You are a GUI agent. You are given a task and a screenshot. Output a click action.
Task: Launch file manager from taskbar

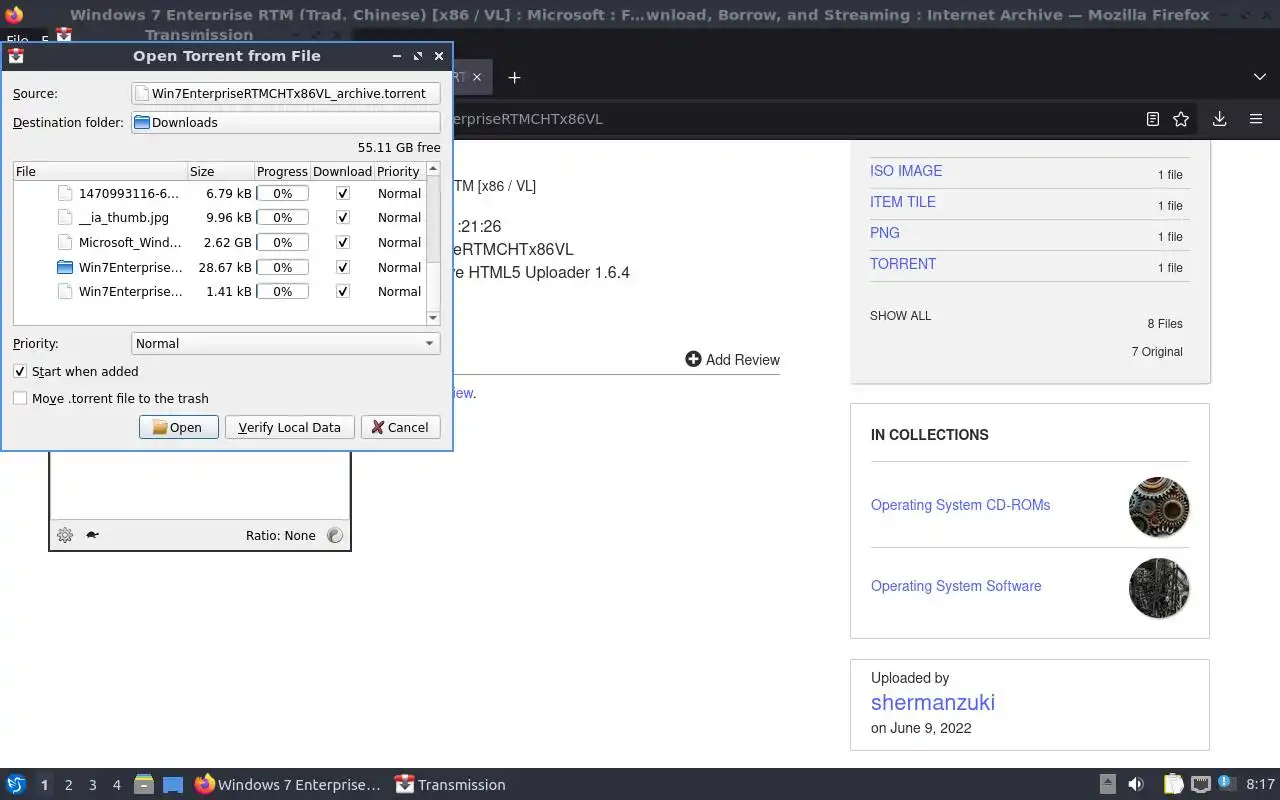[143, 785]
